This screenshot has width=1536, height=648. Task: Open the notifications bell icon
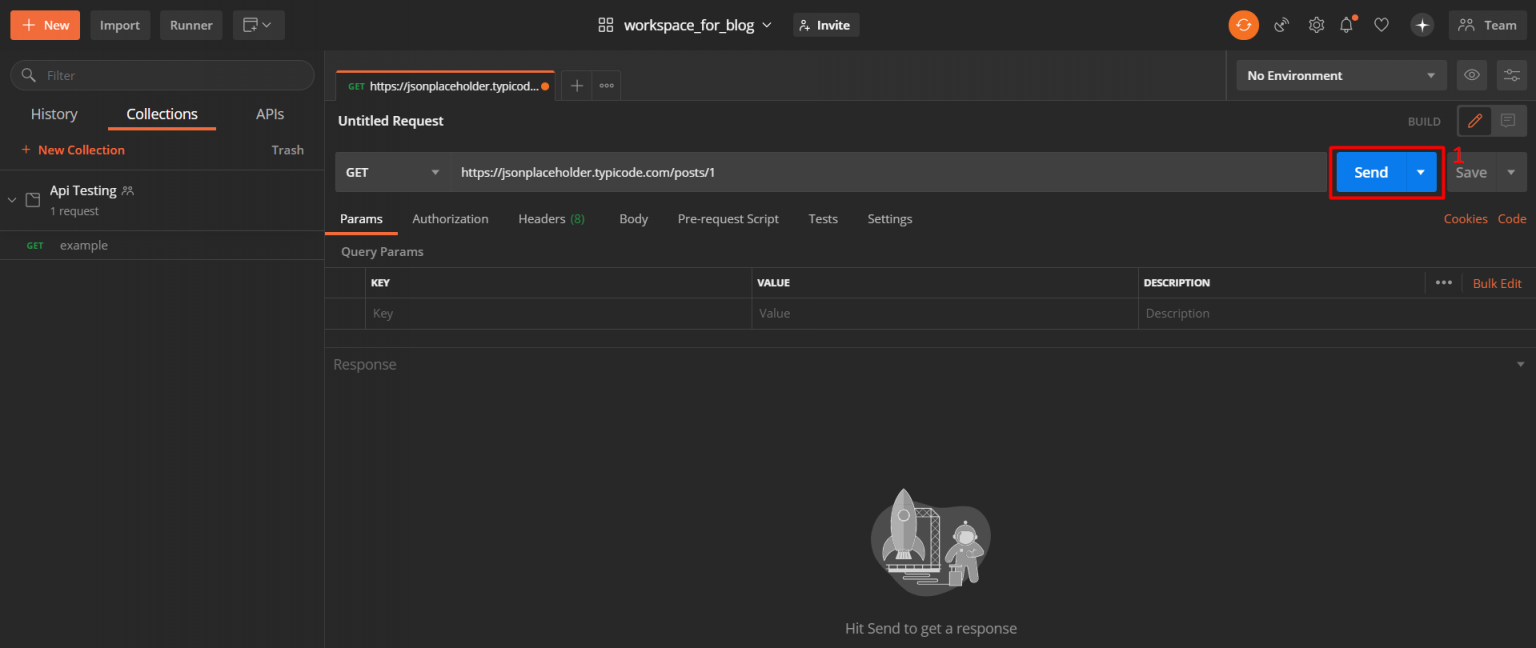pyautogui.click(x=1347, y=25)
